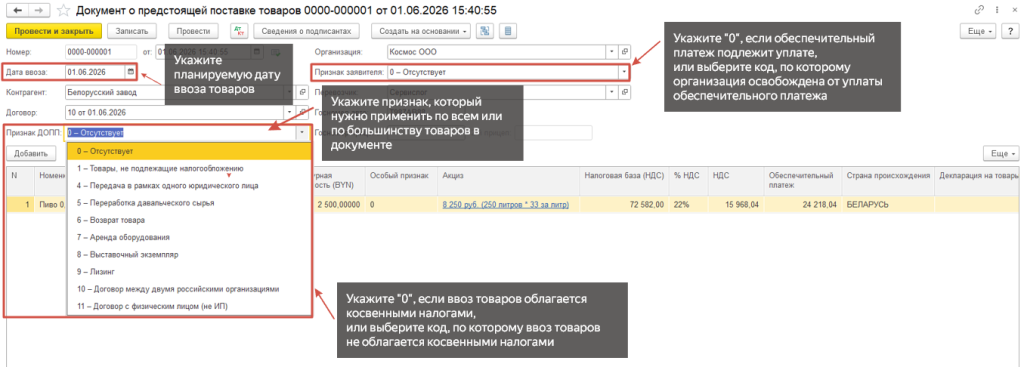This screenshot has height=367, width=1024.
Task: Select 4 – Передача в рамках одного юридического лица
Action: [189, 185]
